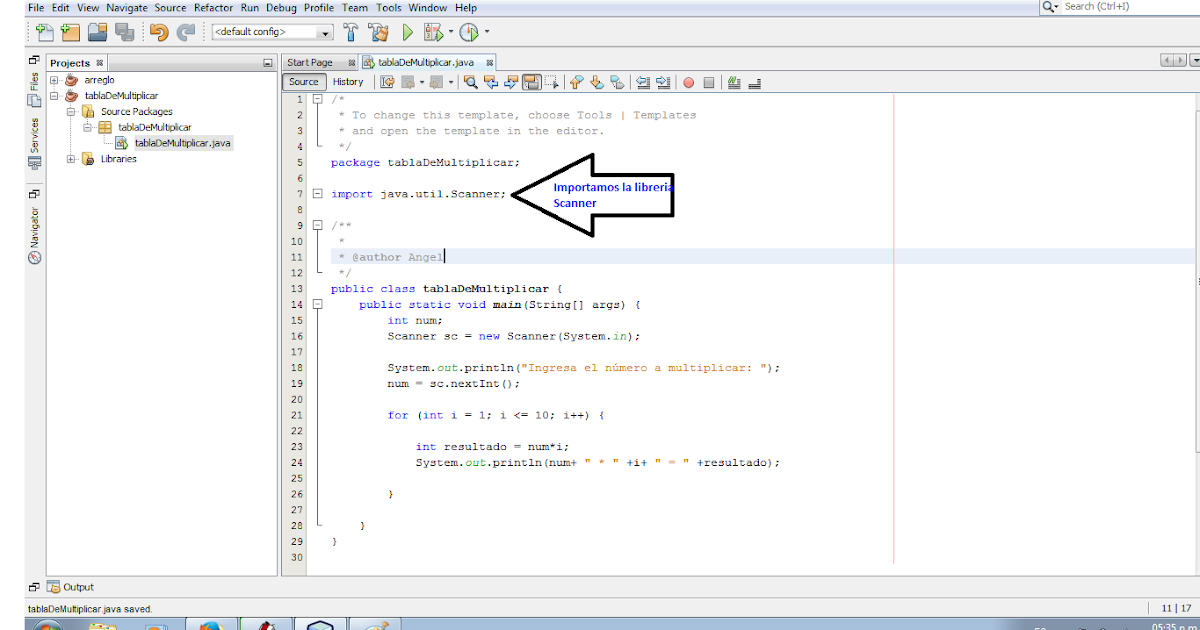The height and width of the screenshot is (630, 1200).
Task: Toggle a breakpoint using the red circle icon
Action: point(688,82)
